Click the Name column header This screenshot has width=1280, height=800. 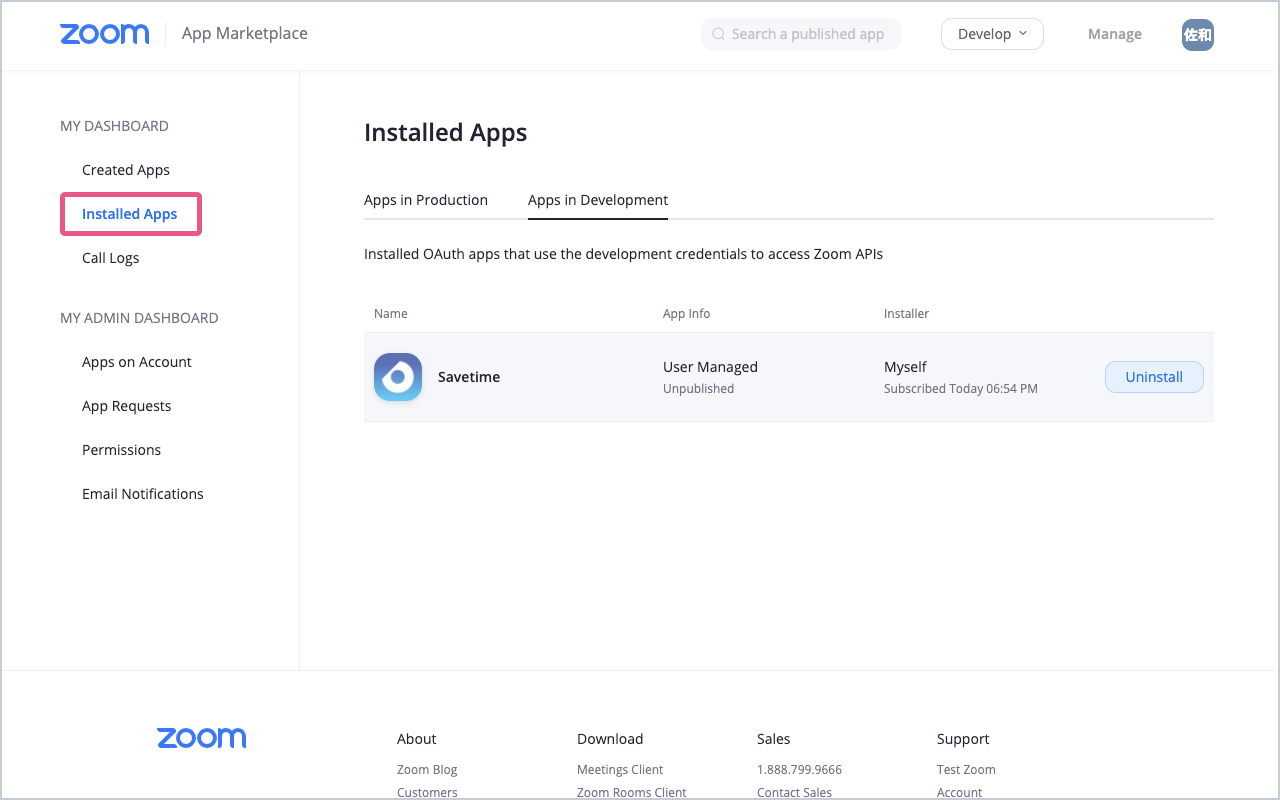pyautogui.click(x=391, y=314)
